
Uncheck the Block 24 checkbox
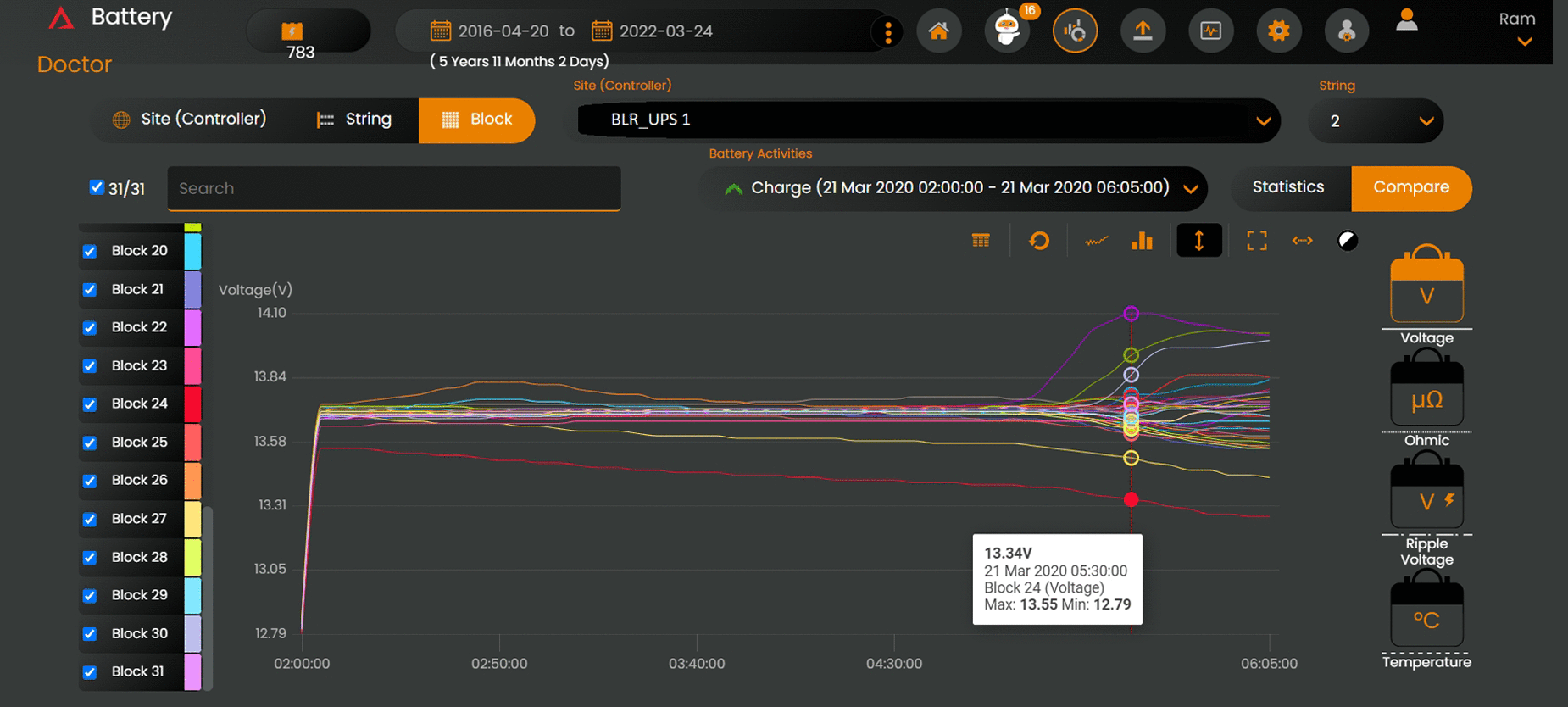[90, 404]
